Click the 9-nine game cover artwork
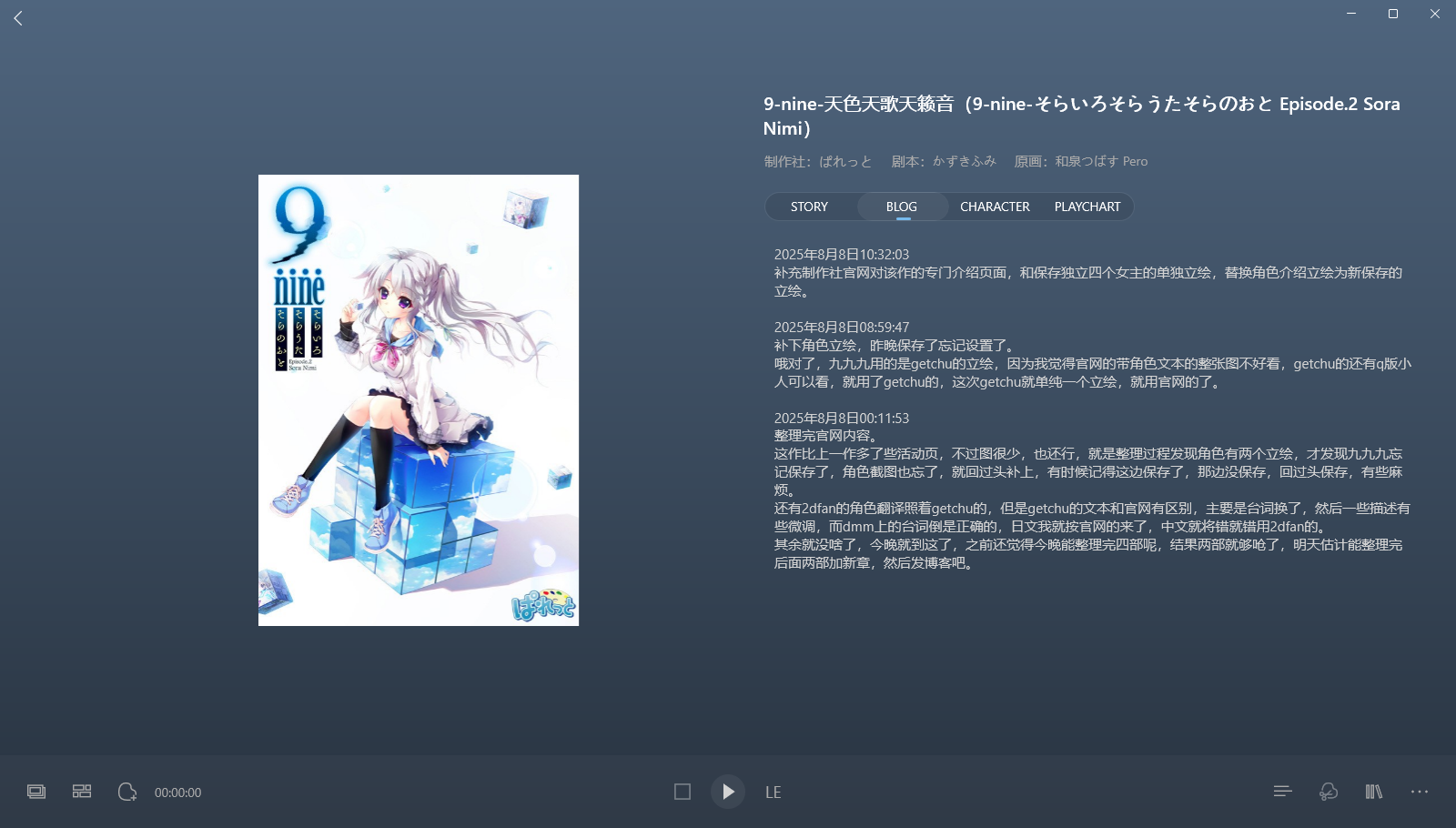Viewport: 1456px width, 828px height. point(419,400)
